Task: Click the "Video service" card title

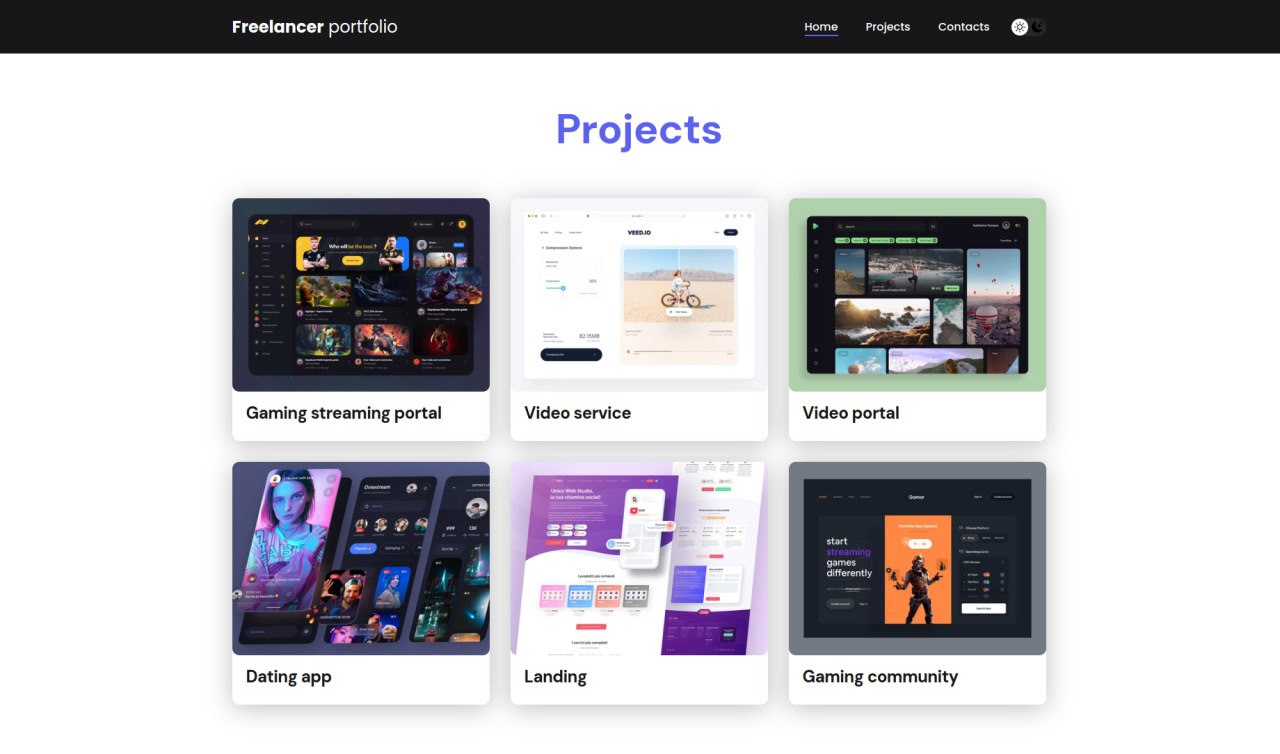Action: [x=577, y=413]
